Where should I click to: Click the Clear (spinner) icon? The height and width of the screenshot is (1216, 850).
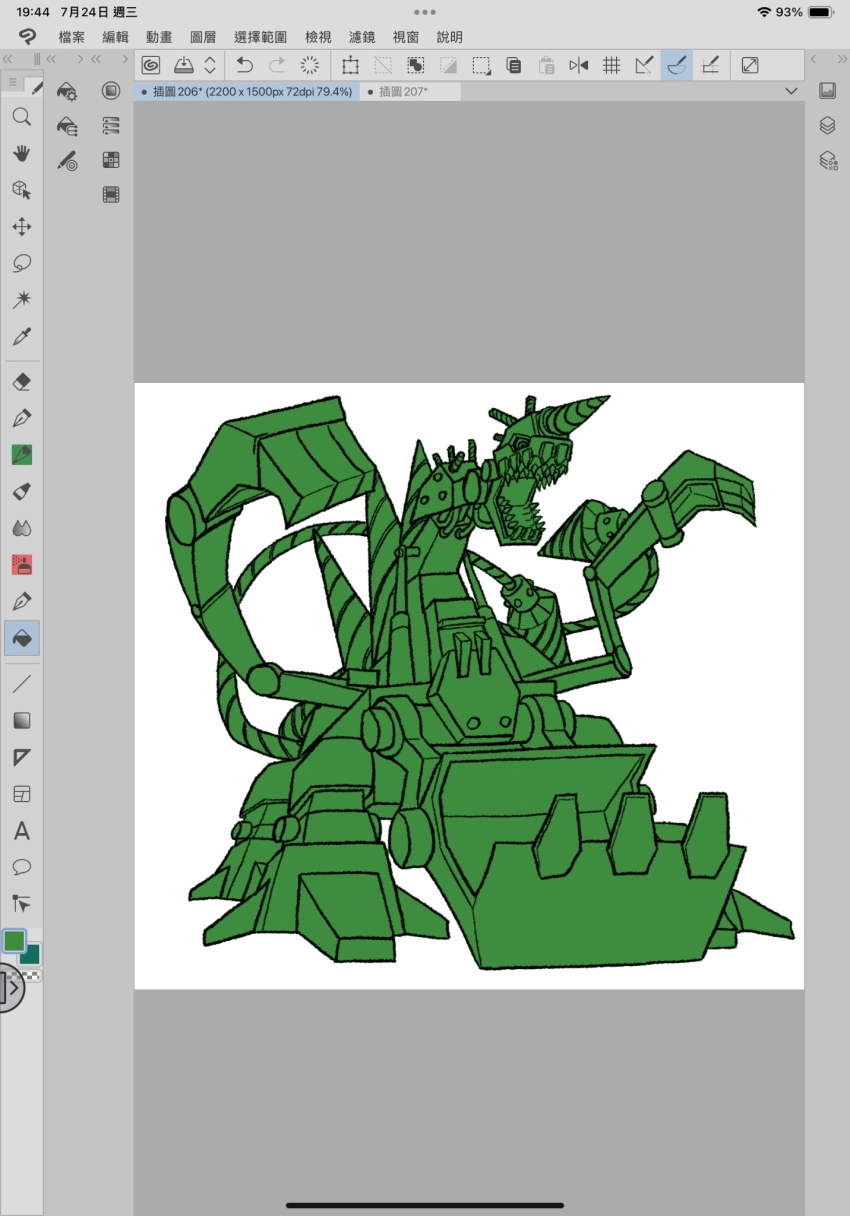pyautogui.click(x=310, y=65)
